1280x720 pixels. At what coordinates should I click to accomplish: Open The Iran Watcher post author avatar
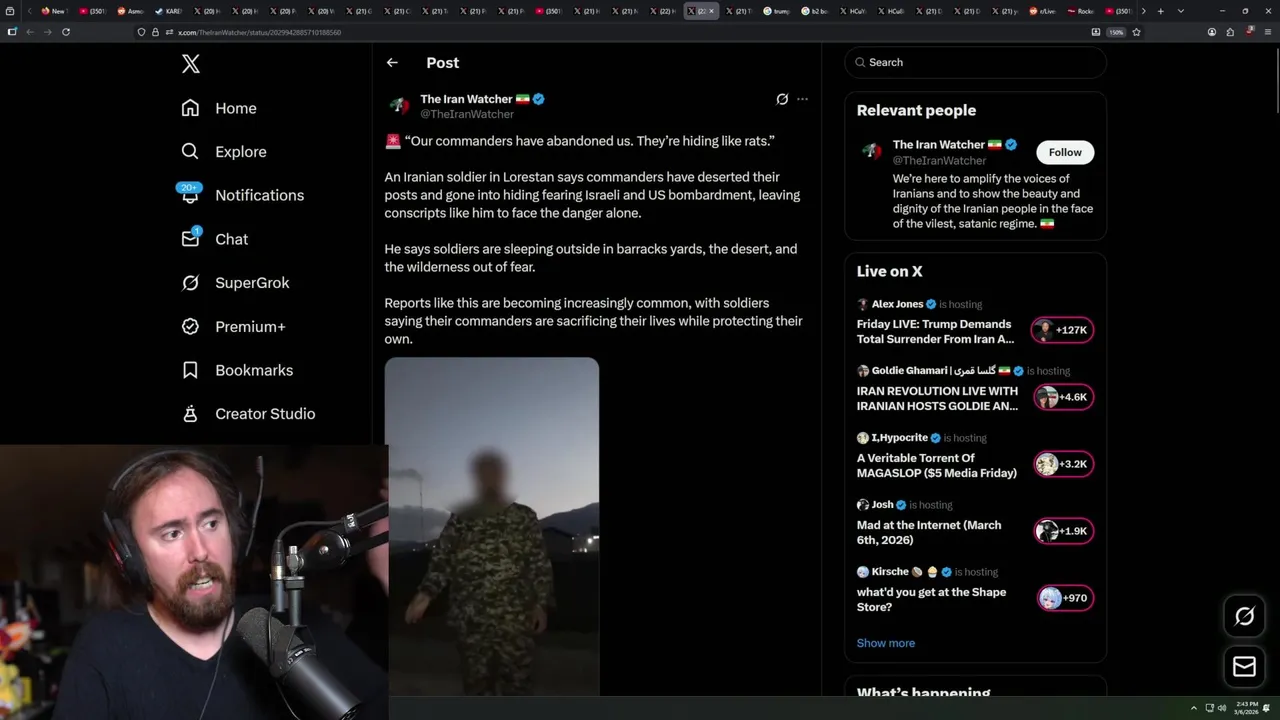(399, 106)
